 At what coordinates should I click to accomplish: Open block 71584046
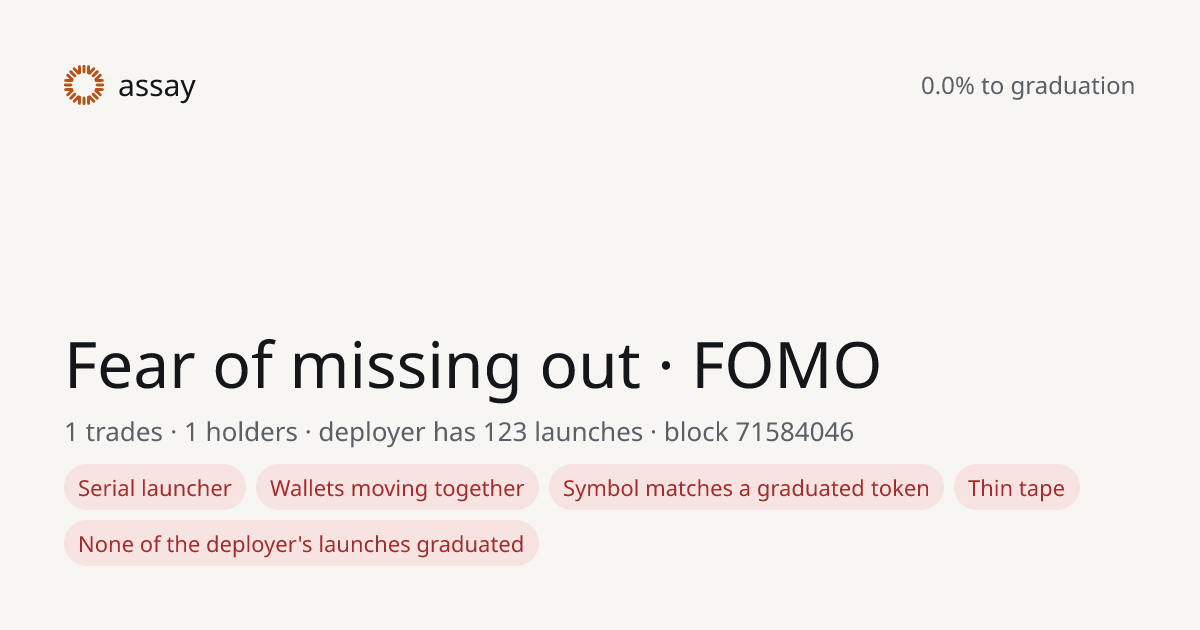point(759,432)
